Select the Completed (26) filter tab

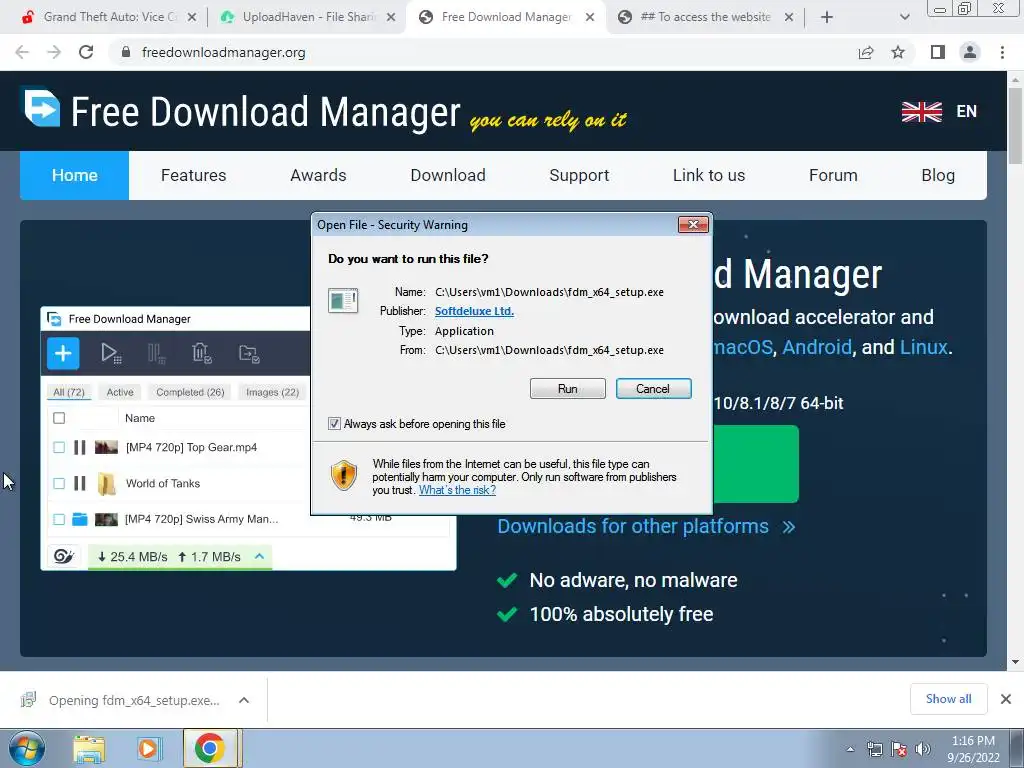[190, 392]
